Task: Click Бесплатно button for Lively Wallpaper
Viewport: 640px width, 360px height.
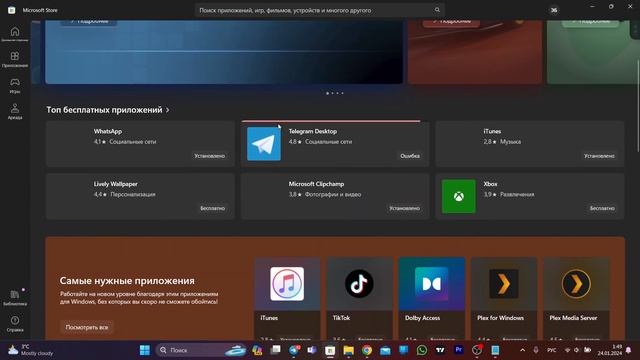Action: tap(212, 208)
